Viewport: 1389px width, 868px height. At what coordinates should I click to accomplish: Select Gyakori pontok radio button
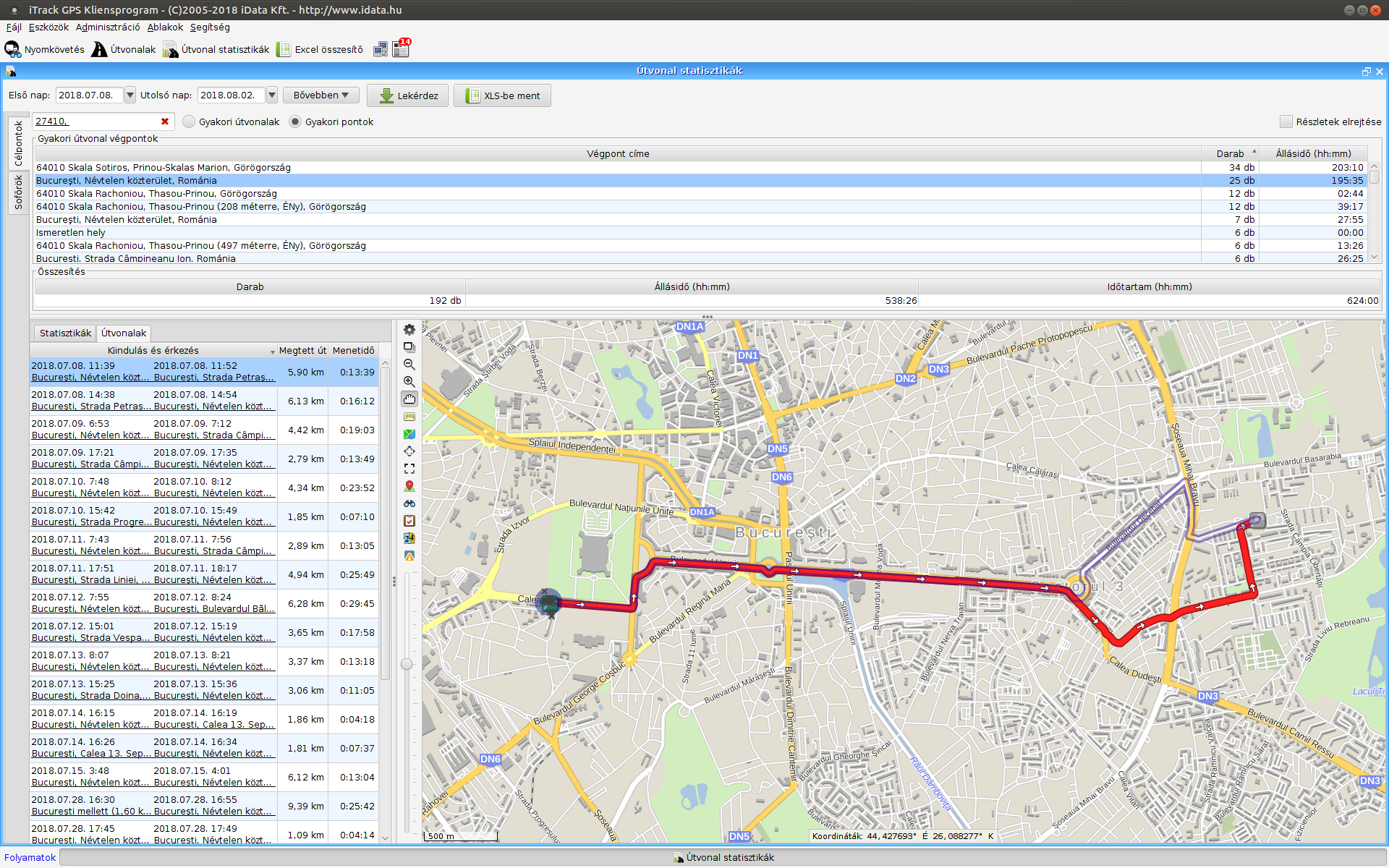(x=295, y=122)
